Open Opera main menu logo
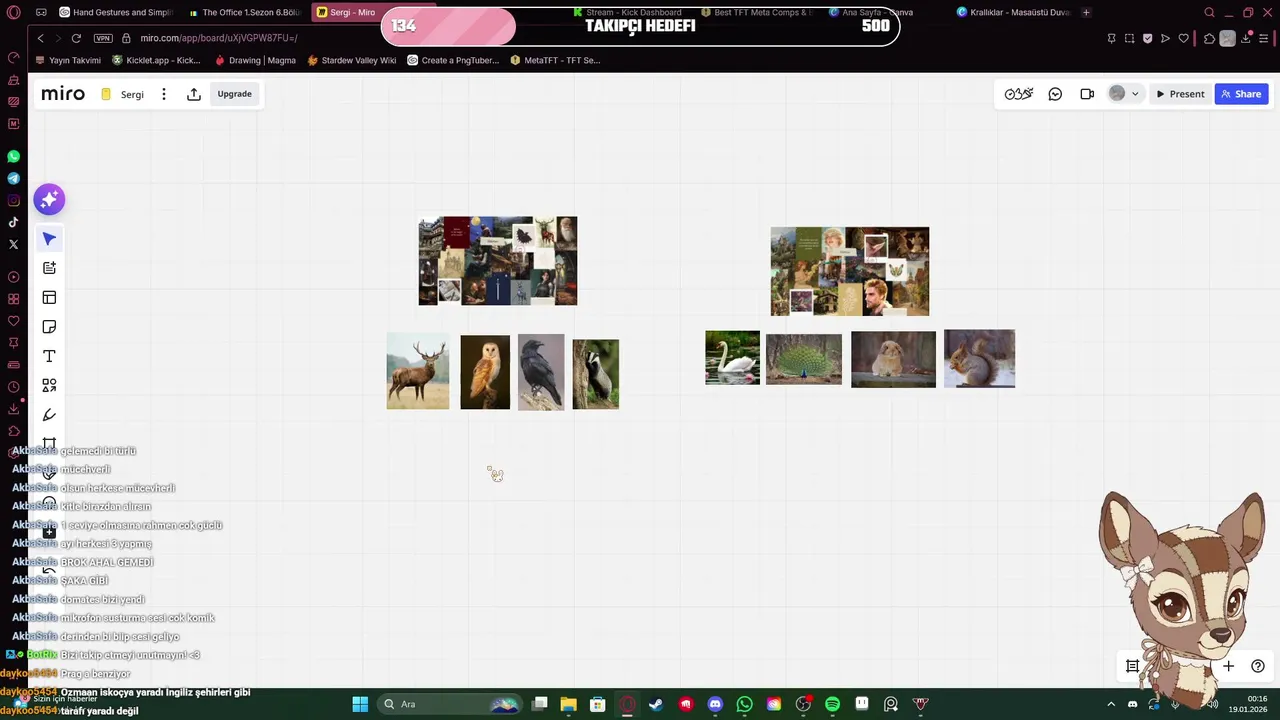1280x720 pixels. [x=13, y=13]
